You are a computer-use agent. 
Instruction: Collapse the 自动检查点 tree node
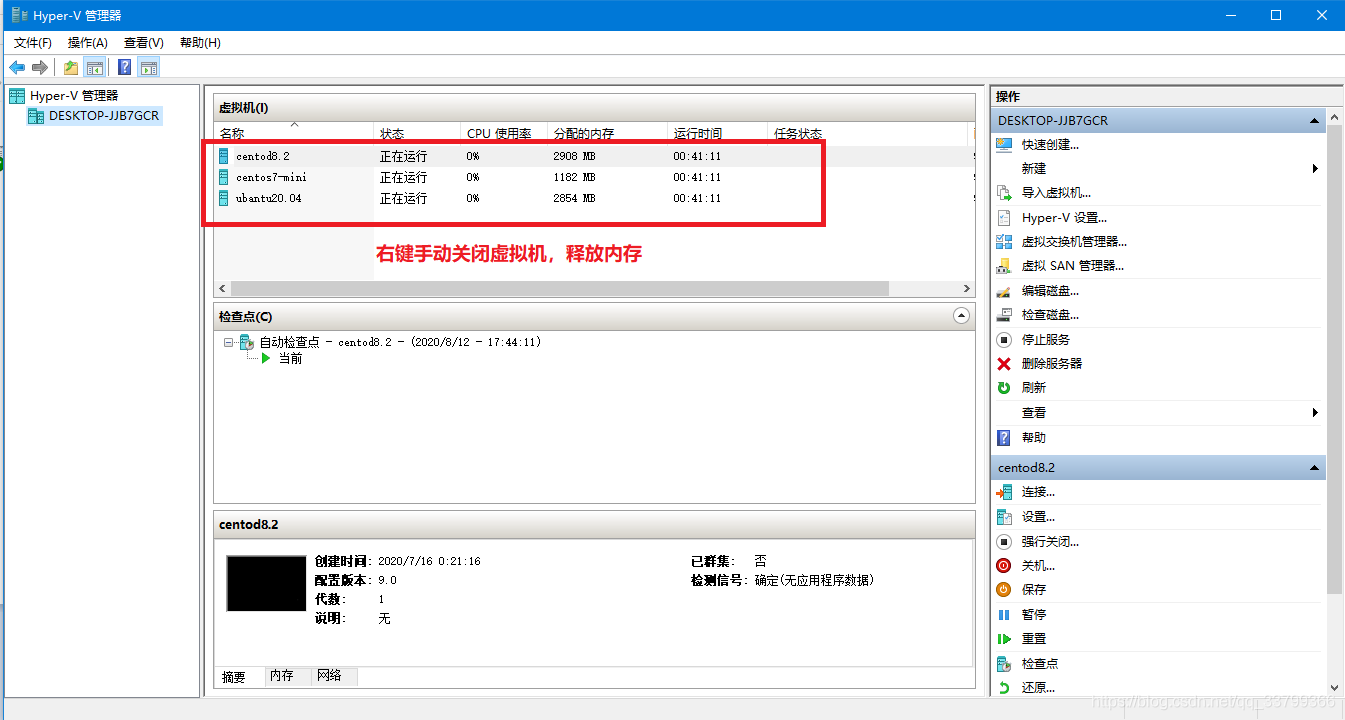pyautogui.click(x=229, y=342)
